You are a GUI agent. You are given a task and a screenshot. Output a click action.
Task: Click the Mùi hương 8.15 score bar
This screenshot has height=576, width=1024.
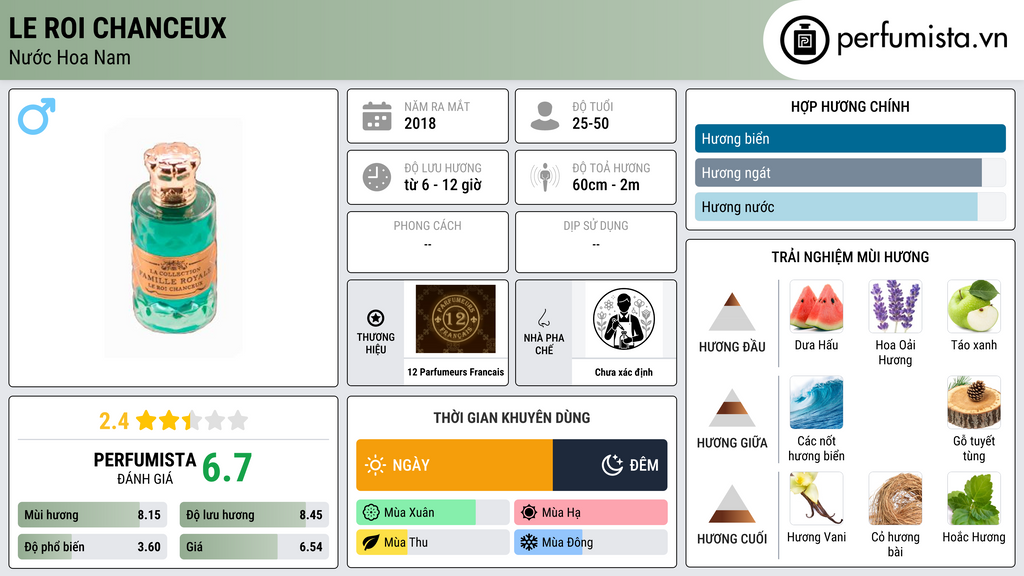pos(92,515)
